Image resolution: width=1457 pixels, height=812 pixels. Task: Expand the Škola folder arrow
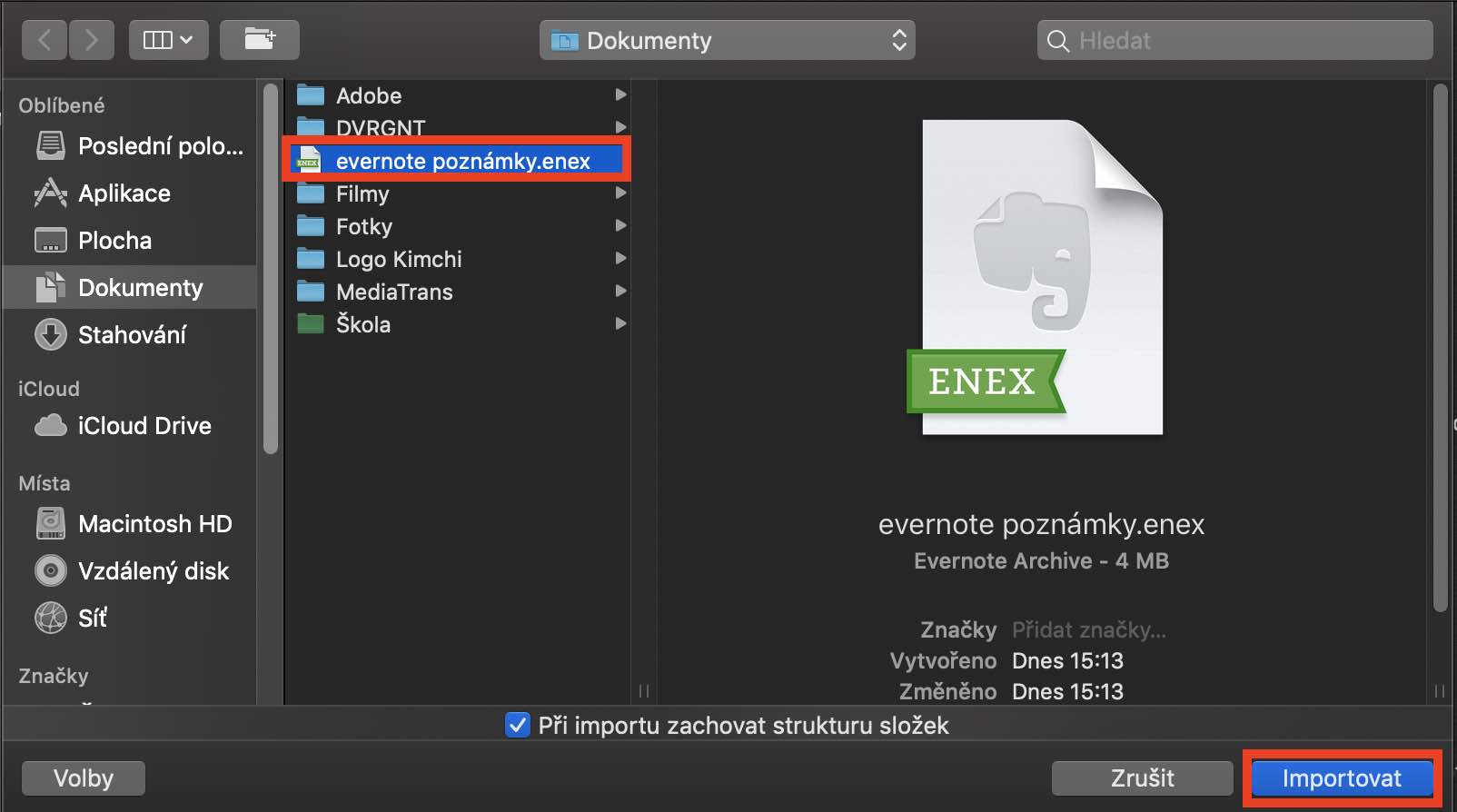tap(620, 323)
